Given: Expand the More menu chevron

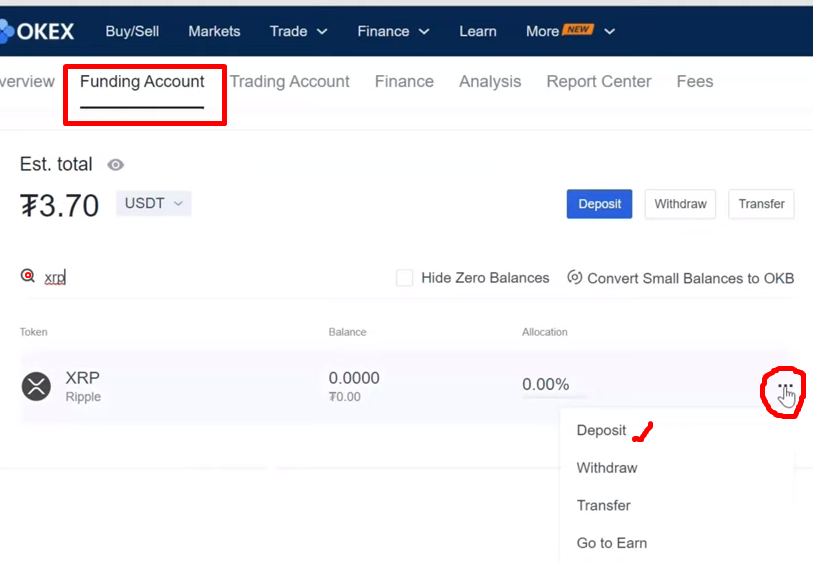Looking at the screenshot, I should pyautogui.click(x=610, y=32).
